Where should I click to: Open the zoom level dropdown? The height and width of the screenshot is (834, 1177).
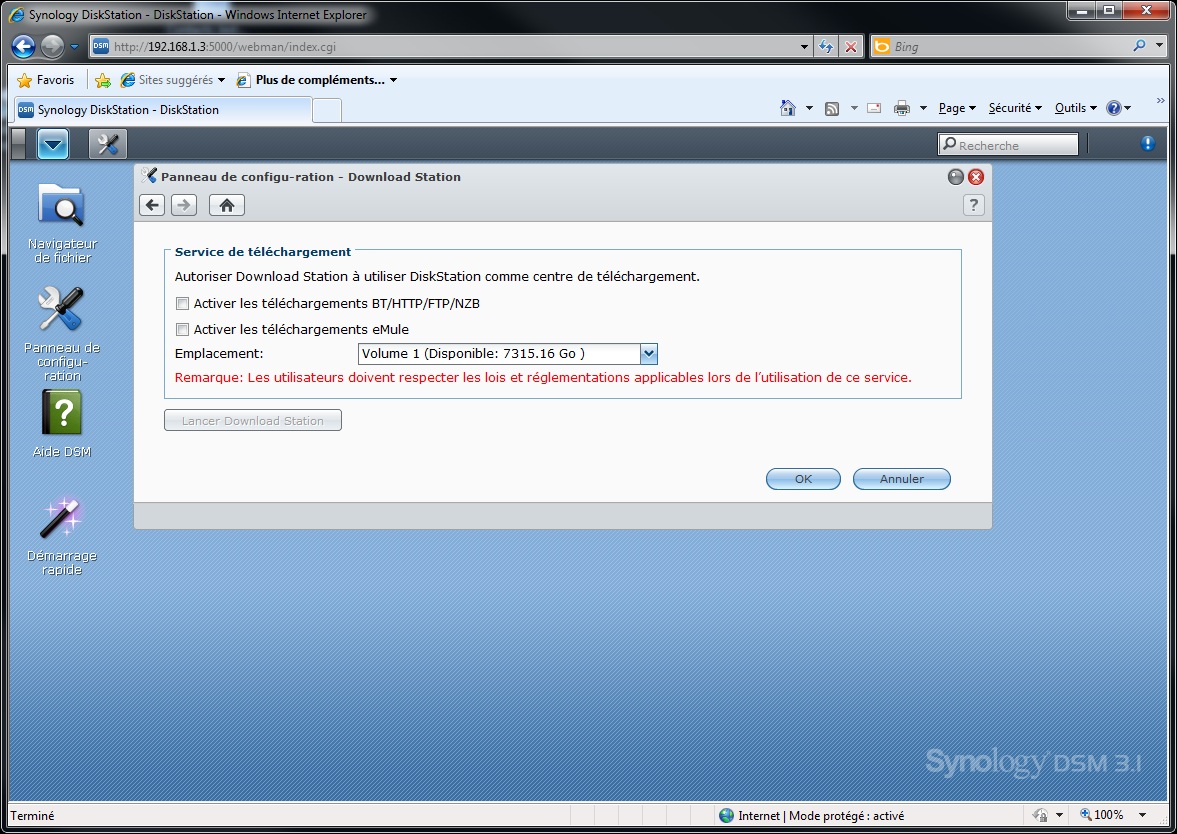[x=1142, y=815]
